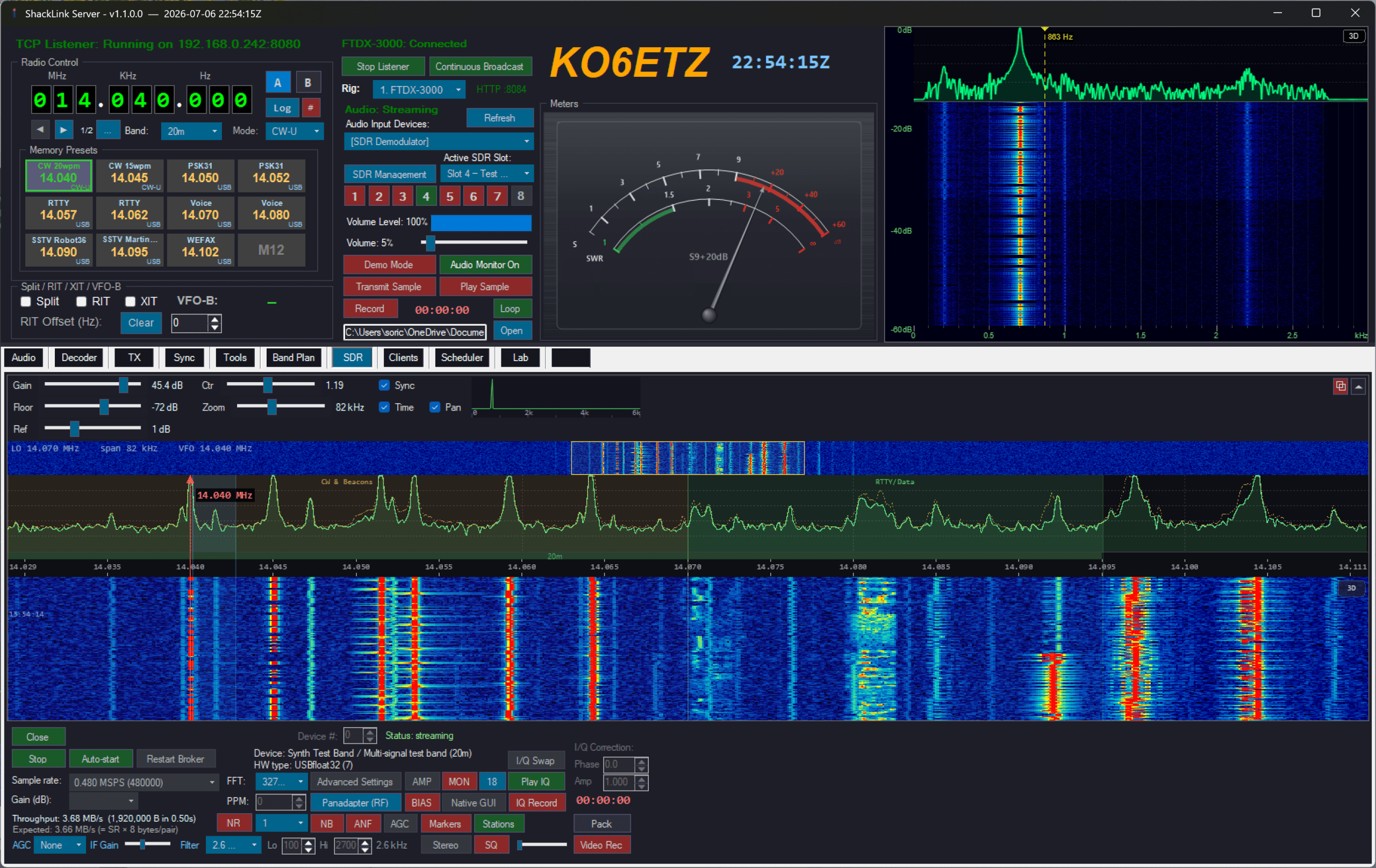The image size is (1376, 868).
Task: Click the IQ Record button
Action: [536, 802]
